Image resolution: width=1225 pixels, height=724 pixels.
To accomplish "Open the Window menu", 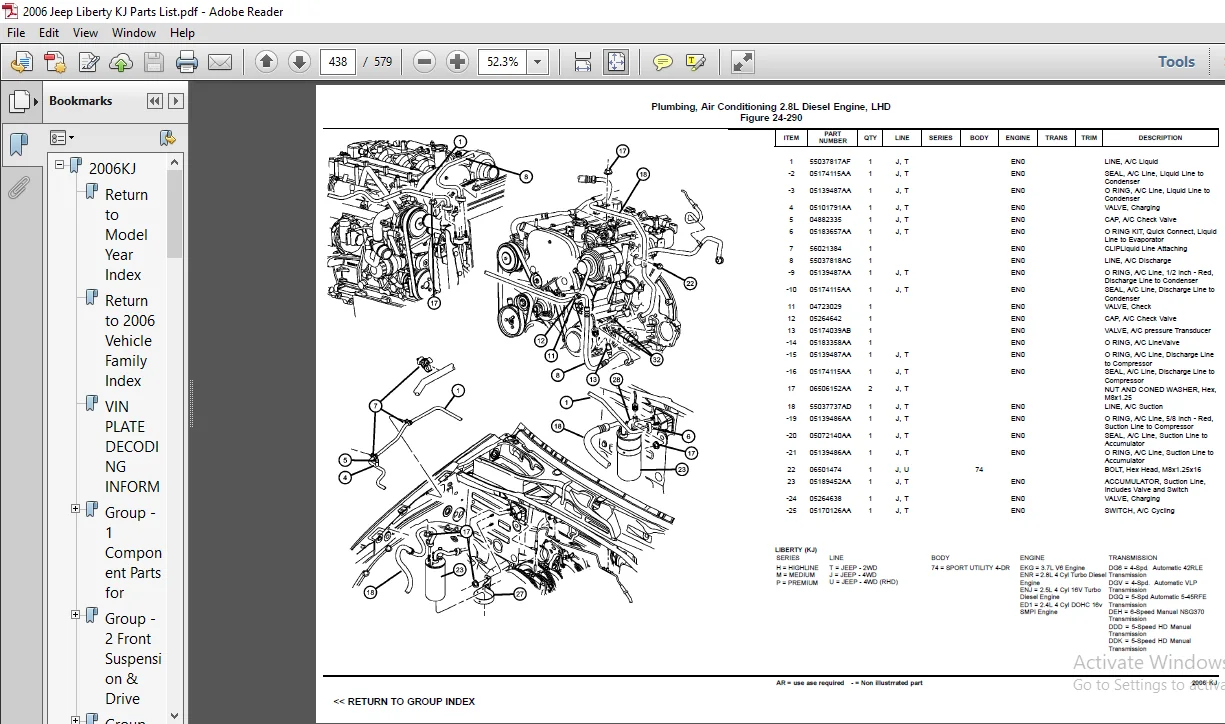I will [134, 33].
